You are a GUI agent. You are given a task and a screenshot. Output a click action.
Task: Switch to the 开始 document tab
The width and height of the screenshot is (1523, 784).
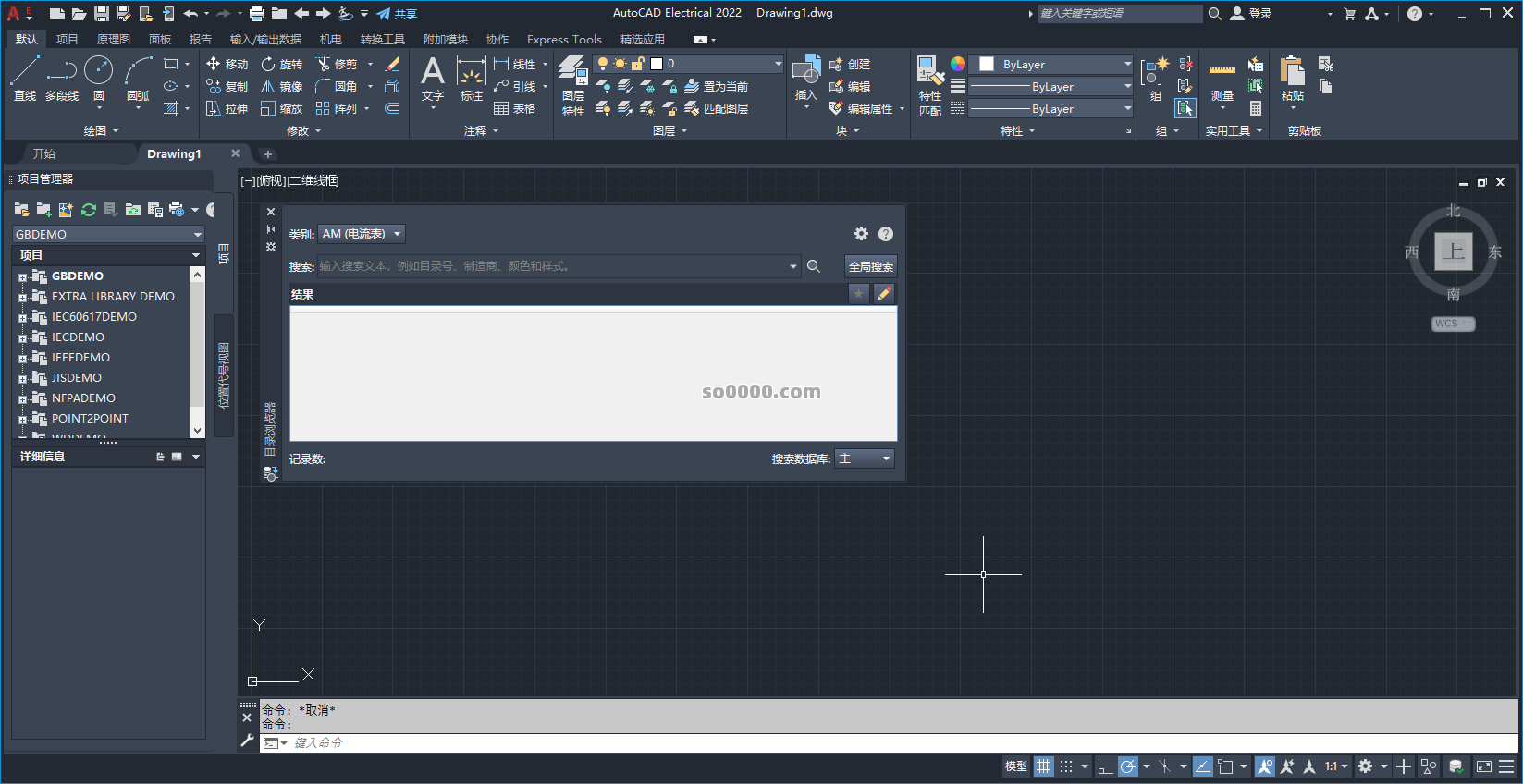(44, 153)
